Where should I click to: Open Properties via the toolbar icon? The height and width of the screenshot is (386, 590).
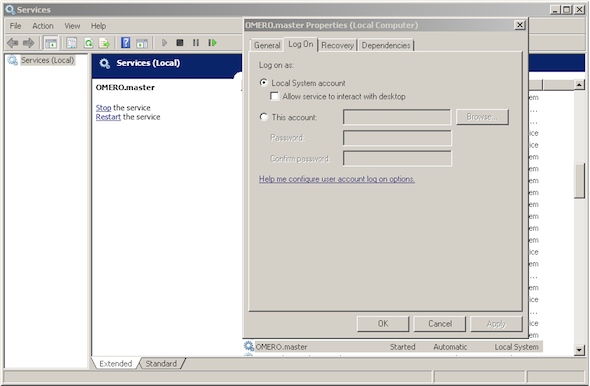pos(71,43)
